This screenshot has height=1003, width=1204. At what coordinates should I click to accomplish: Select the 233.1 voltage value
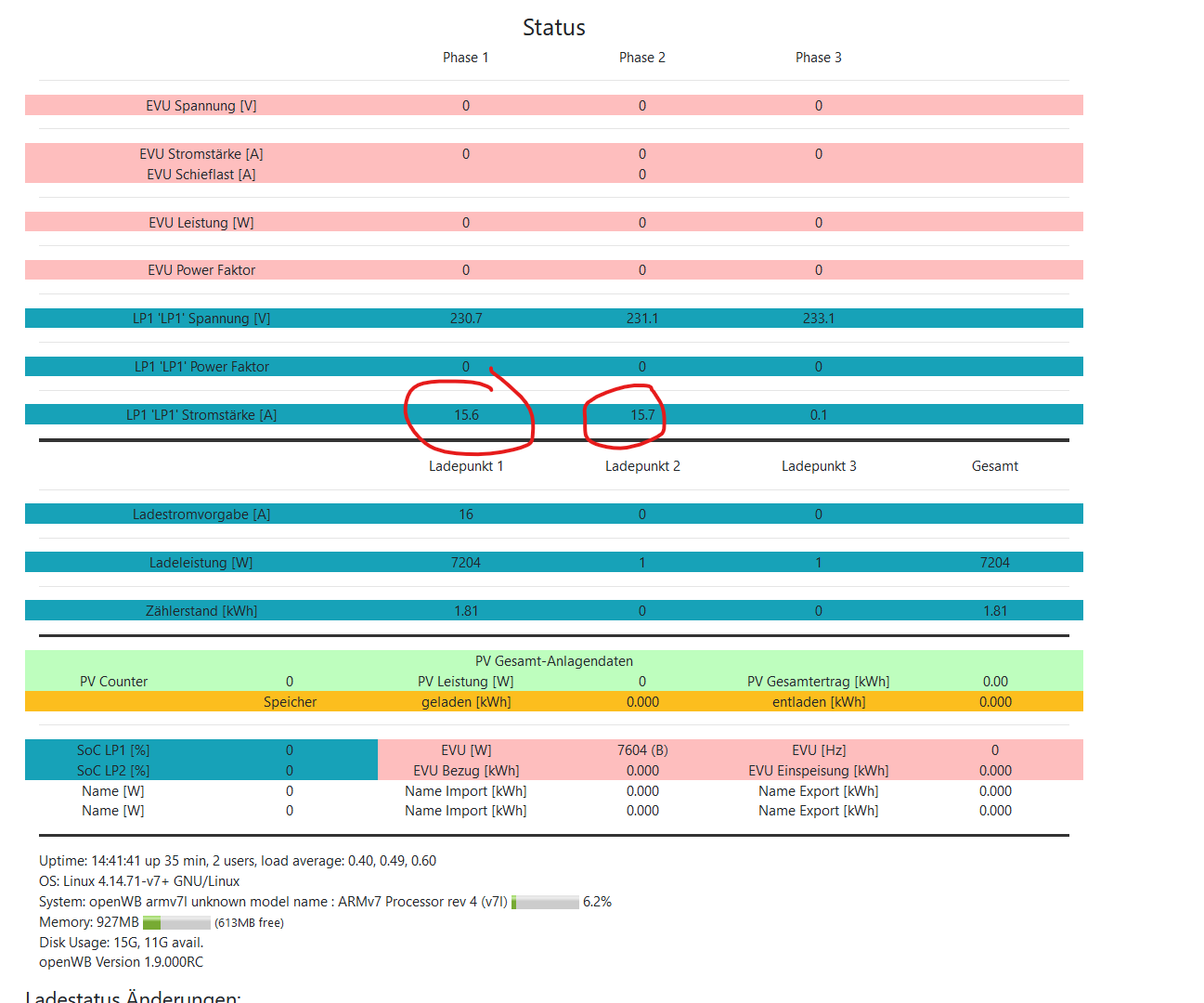819,319
